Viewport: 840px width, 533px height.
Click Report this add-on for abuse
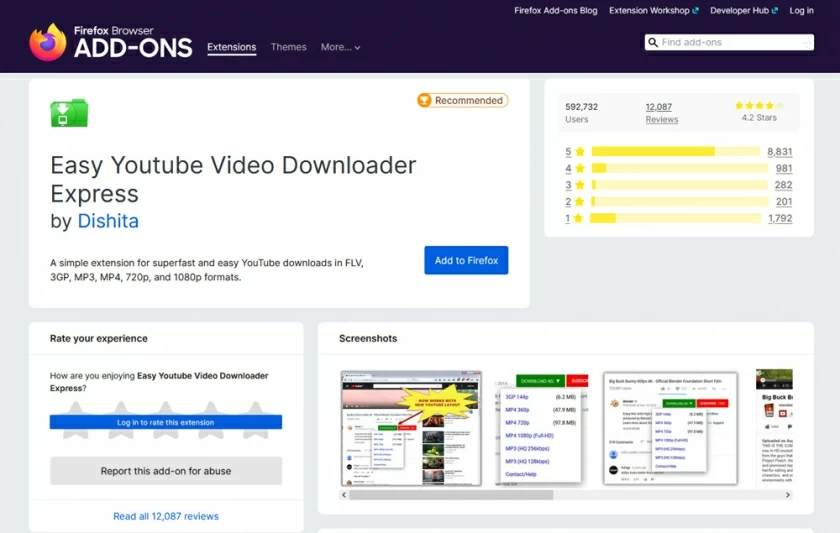tap(166, 471)
